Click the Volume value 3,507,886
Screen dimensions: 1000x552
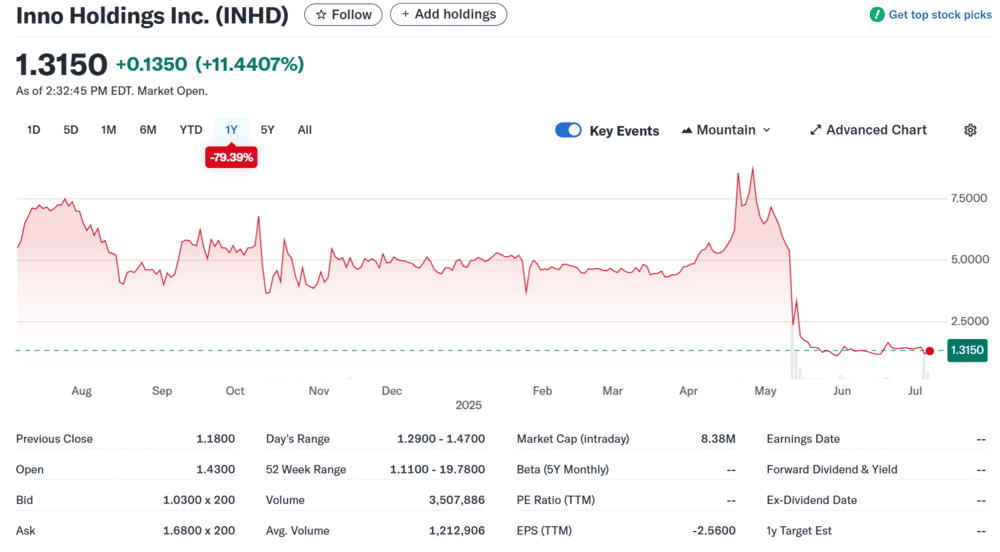(x=457, y=500)
